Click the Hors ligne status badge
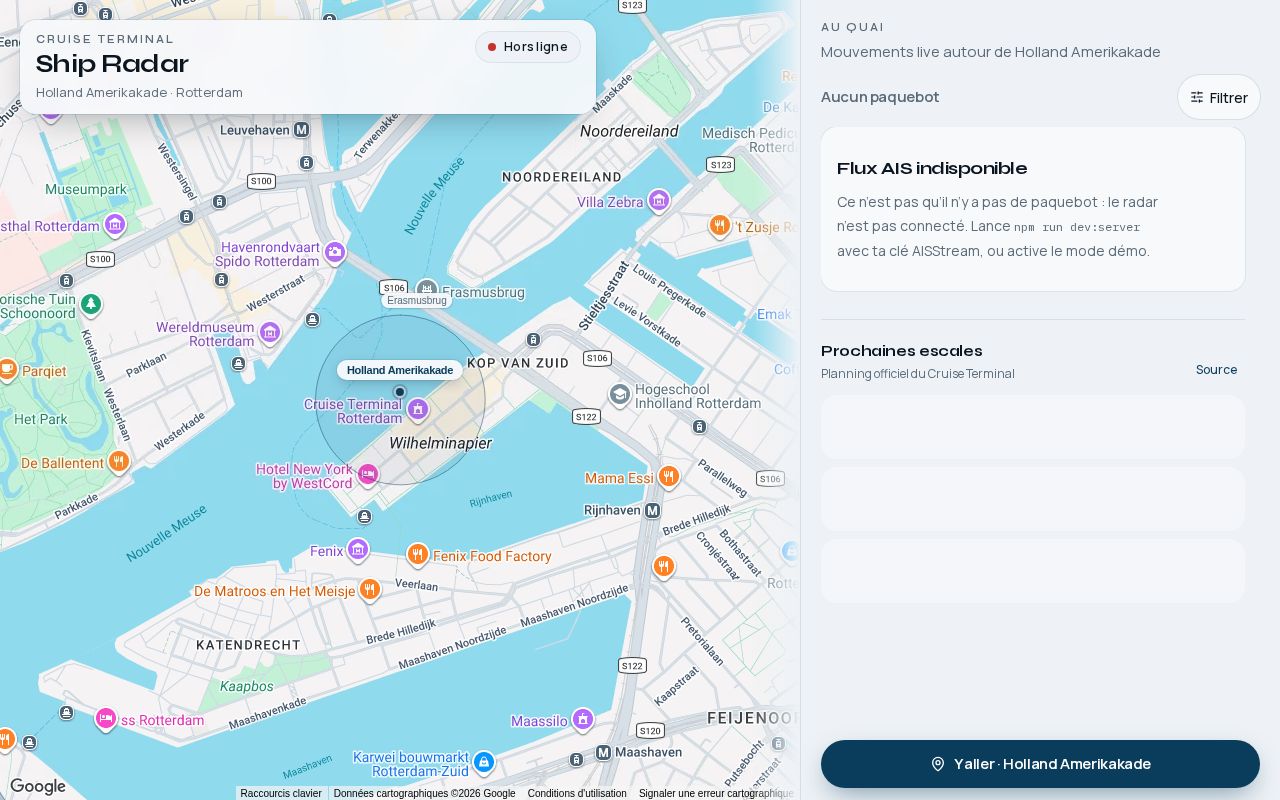The width and height of the screenshot is (1280, 800). [528, 47]
